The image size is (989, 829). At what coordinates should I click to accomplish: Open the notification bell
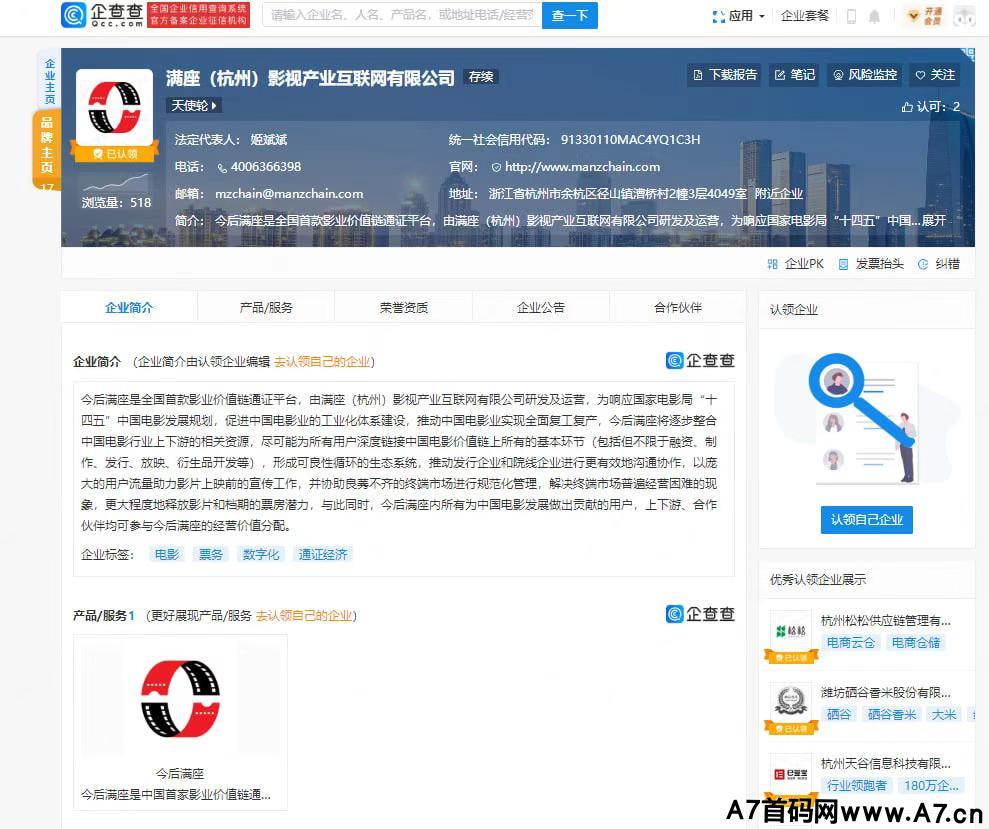coord(875,16)
